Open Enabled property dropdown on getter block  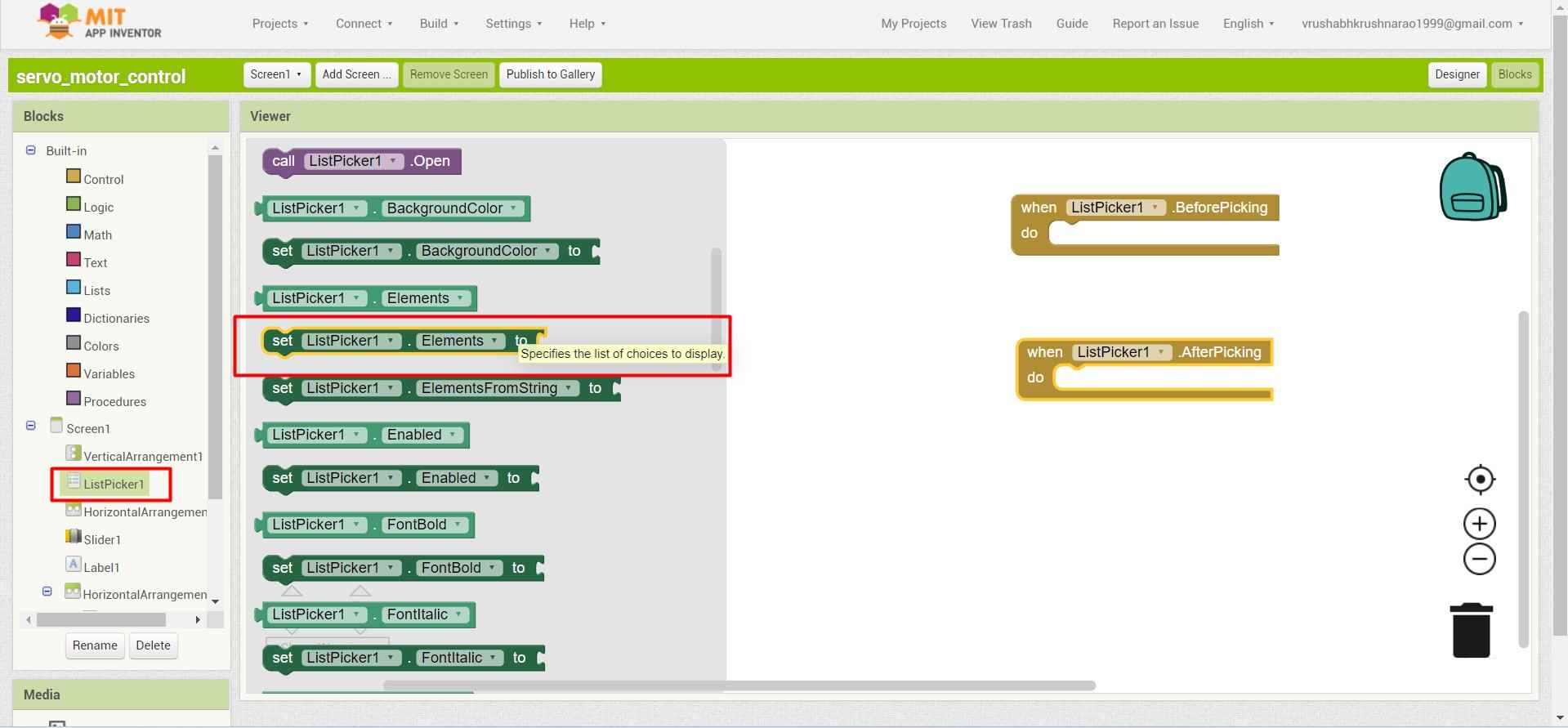(422, 435)
